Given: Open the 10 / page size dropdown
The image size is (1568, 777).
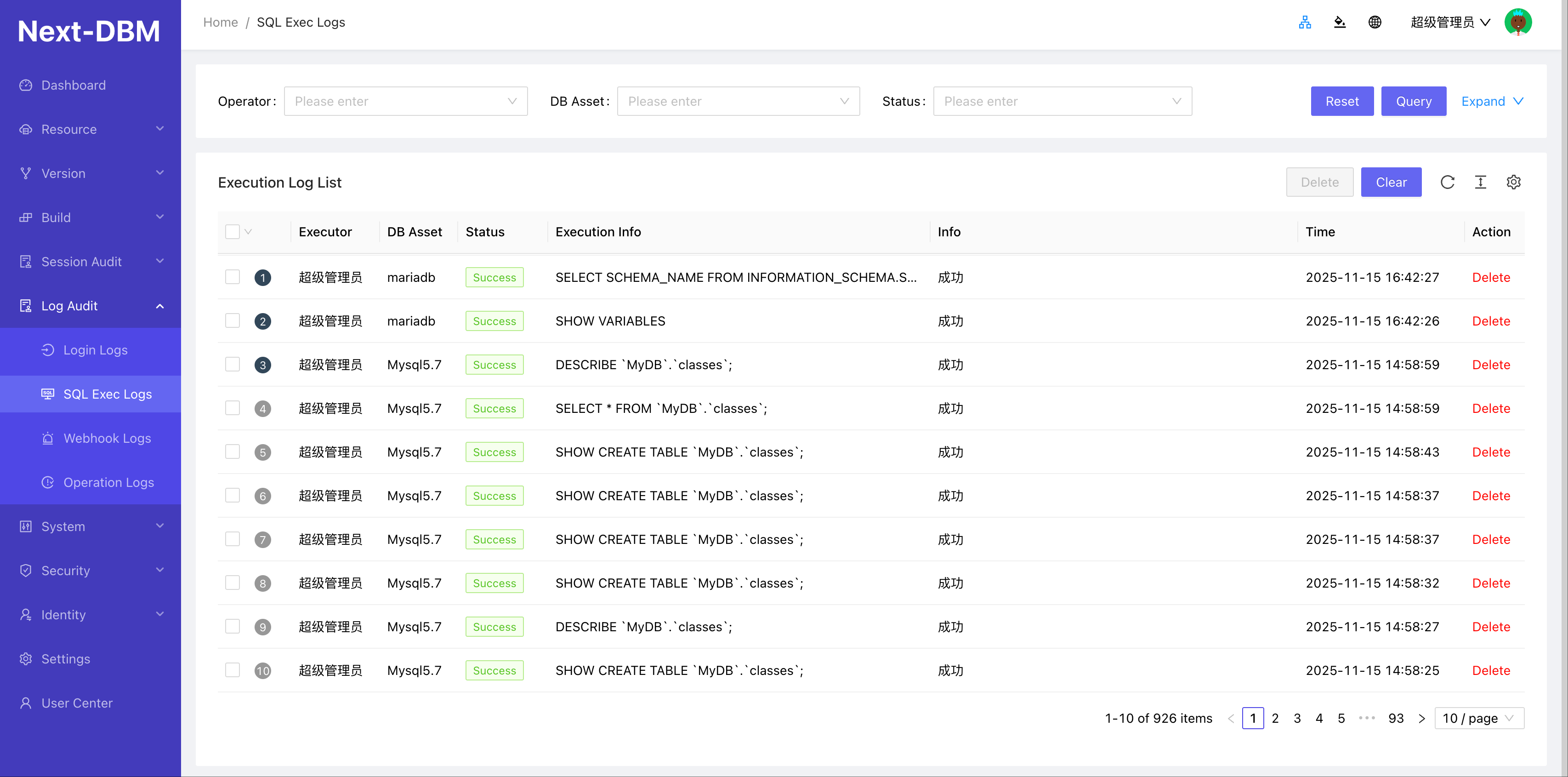Looking at the screenshot, I should click(x=1479, y=718).
